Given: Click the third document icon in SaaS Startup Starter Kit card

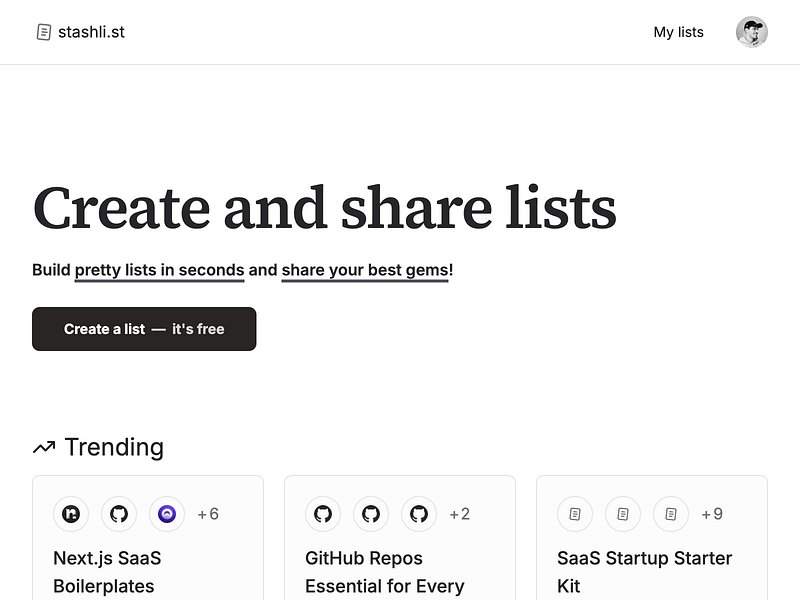Looking at the screenshot, I should [671, 514].
